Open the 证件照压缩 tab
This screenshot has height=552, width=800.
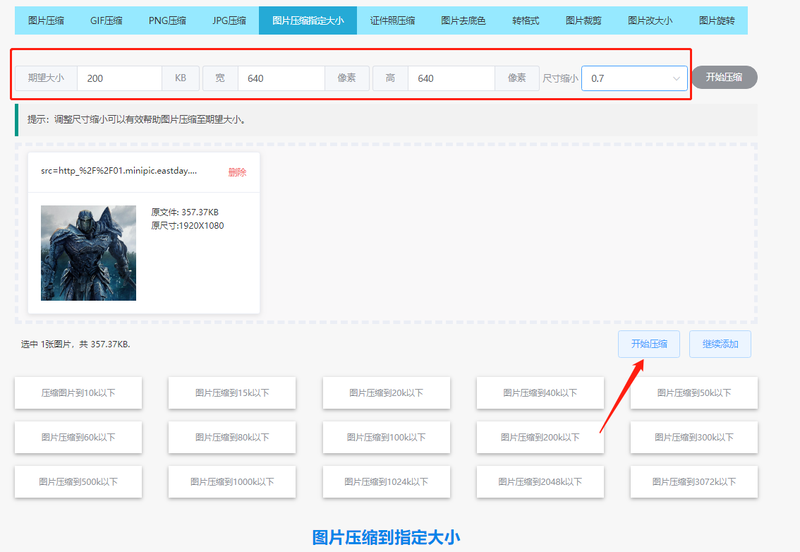pyautogui.click(x=392, y=20)
